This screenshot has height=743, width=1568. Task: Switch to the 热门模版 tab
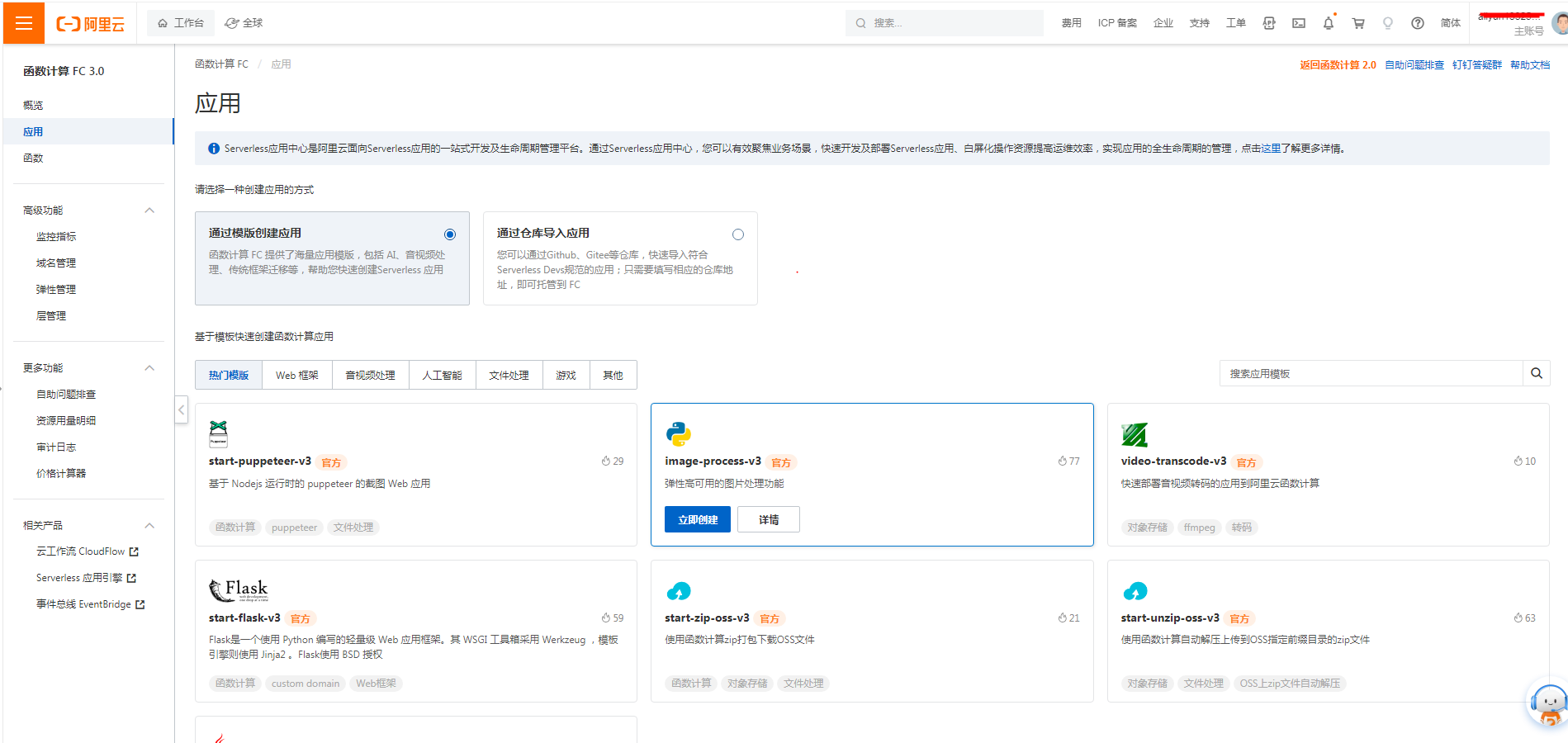(x=229, y=375)
